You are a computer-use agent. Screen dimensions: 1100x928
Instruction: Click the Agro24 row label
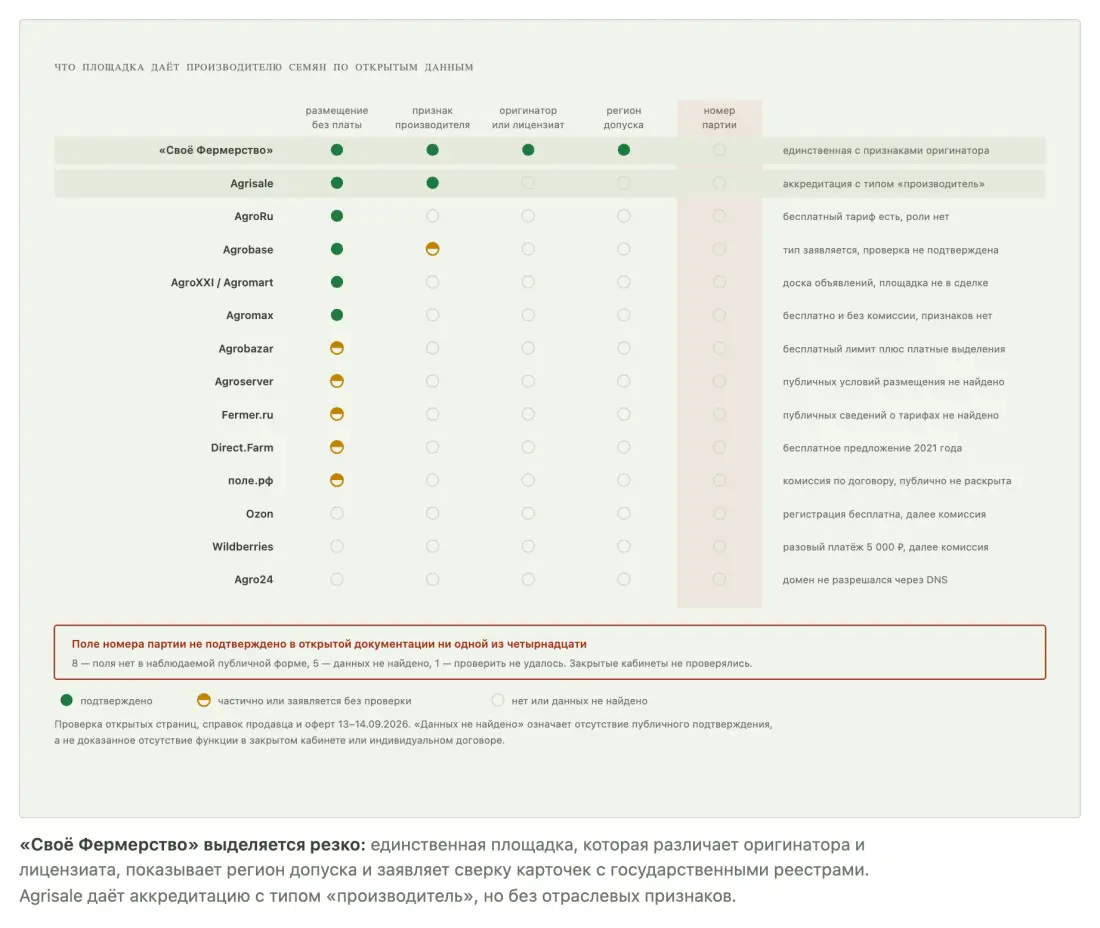[253, 580]
